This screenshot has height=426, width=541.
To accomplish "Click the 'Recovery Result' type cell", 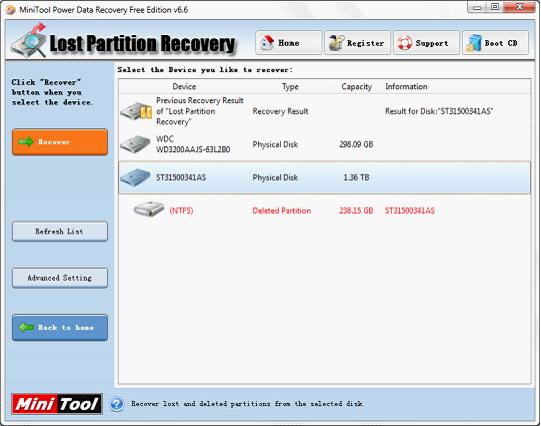I will [x=280, y=111].
